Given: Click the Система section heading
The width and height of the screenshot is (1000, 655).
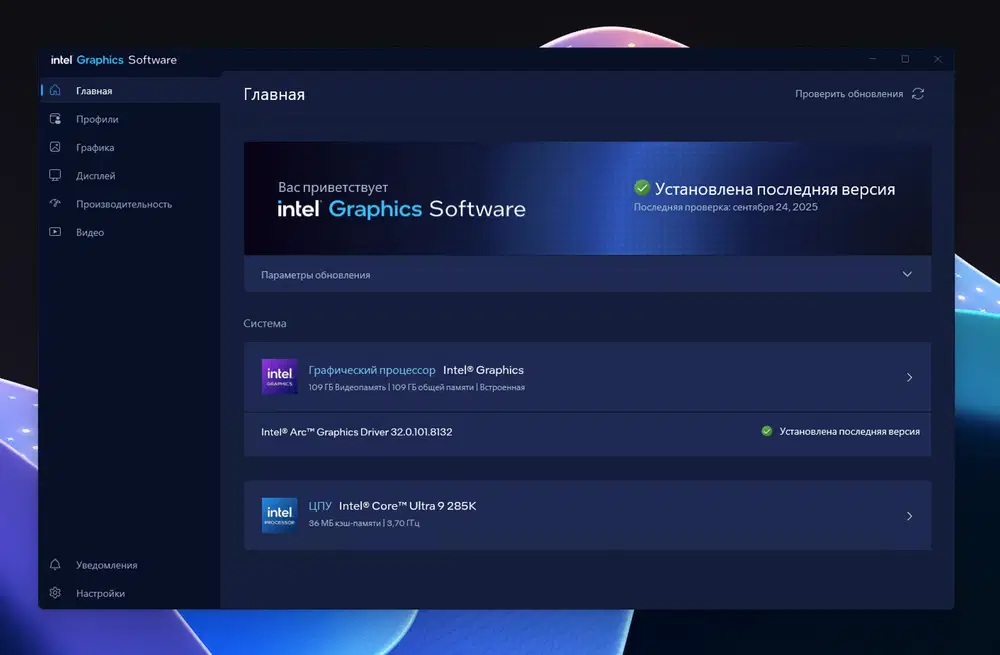Looking at the screenshot, I should click(x=265, y=323).
